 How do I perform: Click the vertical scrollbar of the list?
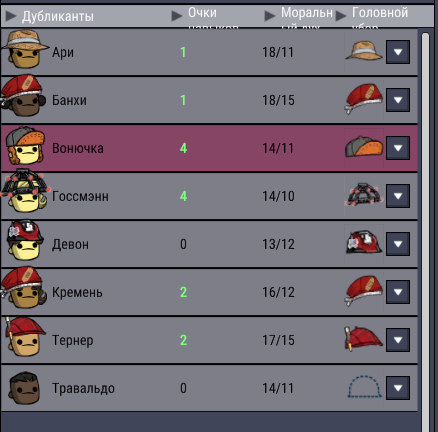(x=425, y=230)
